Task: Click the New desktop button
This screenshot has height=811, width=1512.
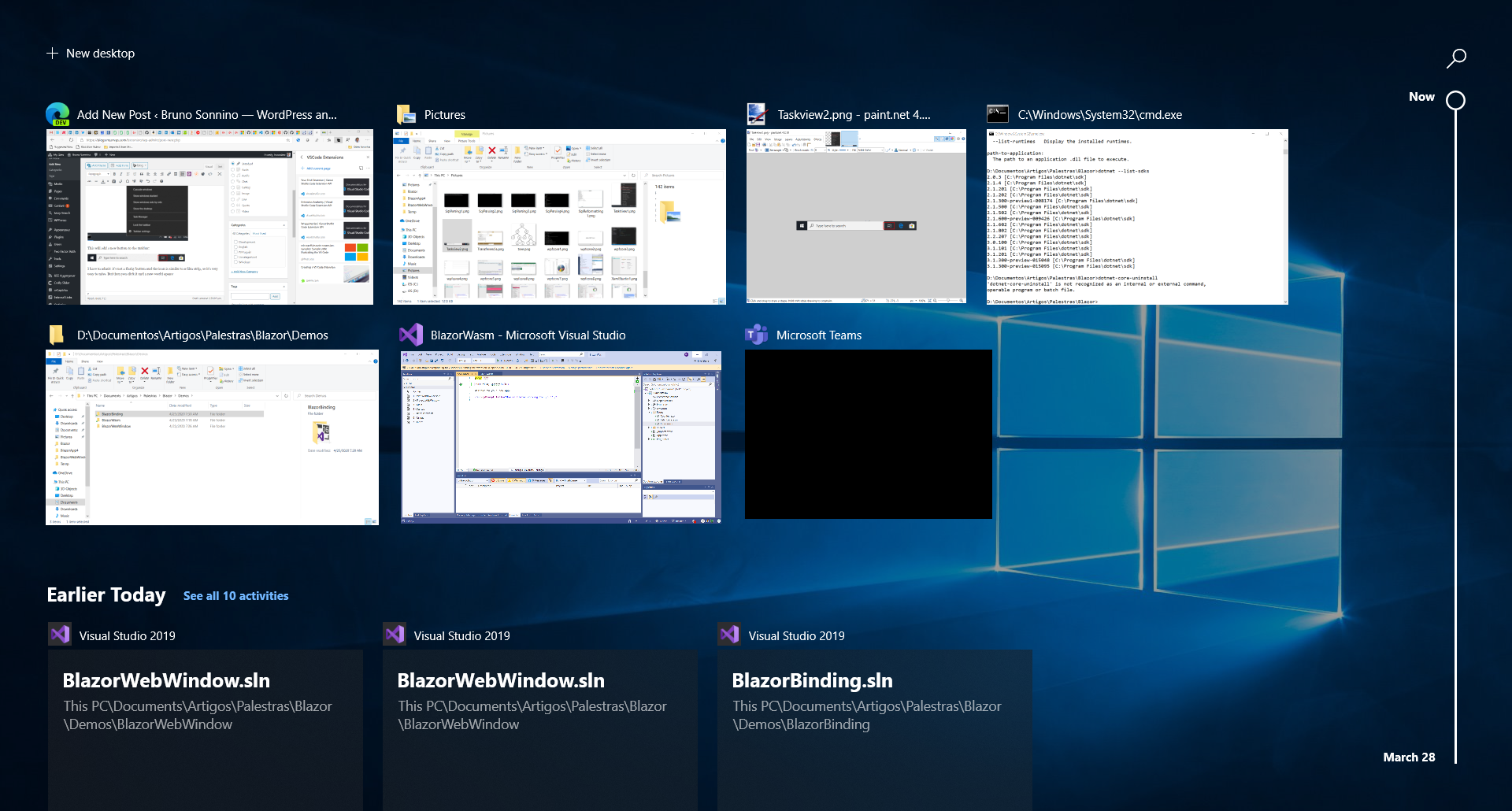Action: [91, 54]
